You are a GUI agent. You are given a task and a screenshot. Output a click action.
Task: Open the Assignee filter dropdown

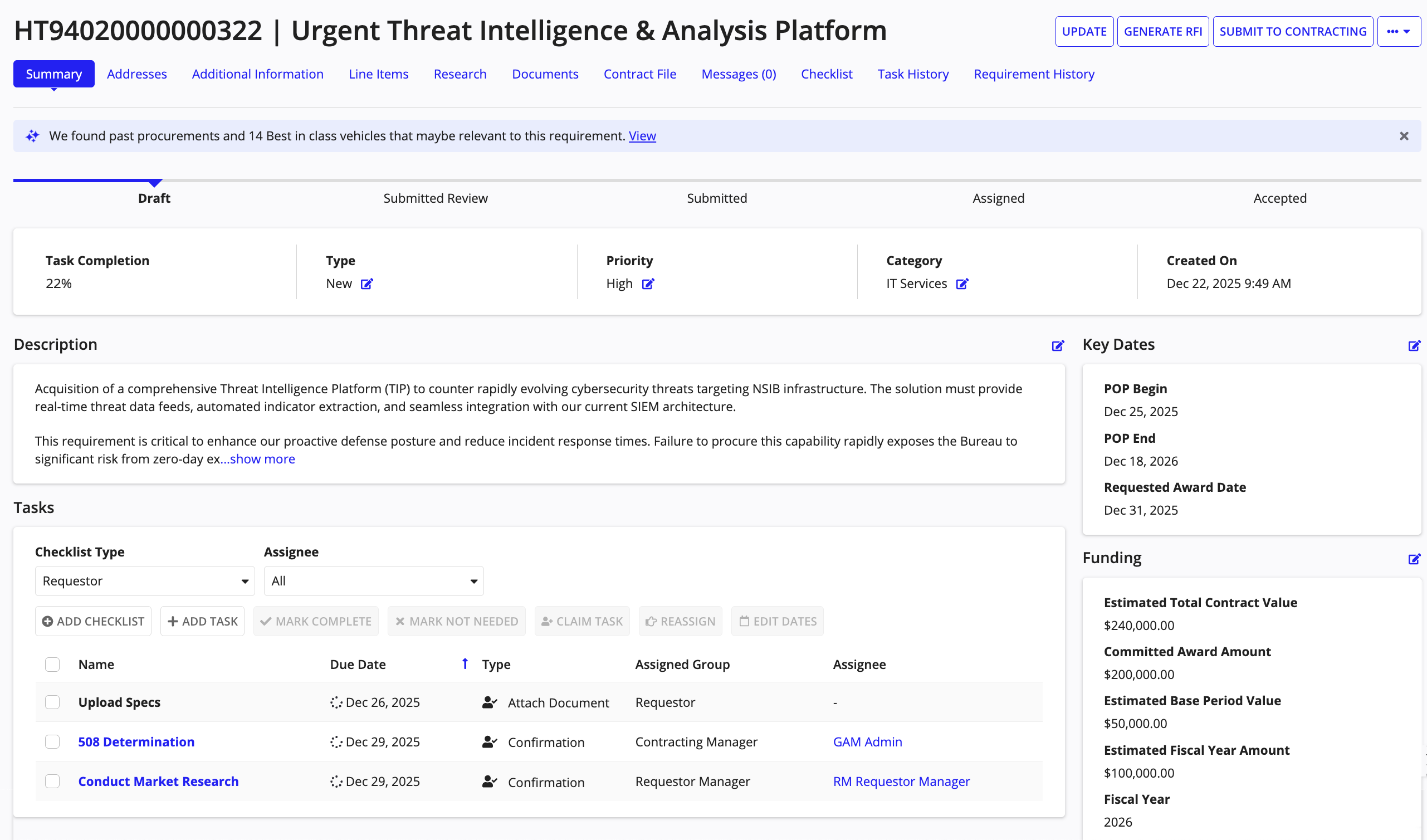(x=374, y=581)
